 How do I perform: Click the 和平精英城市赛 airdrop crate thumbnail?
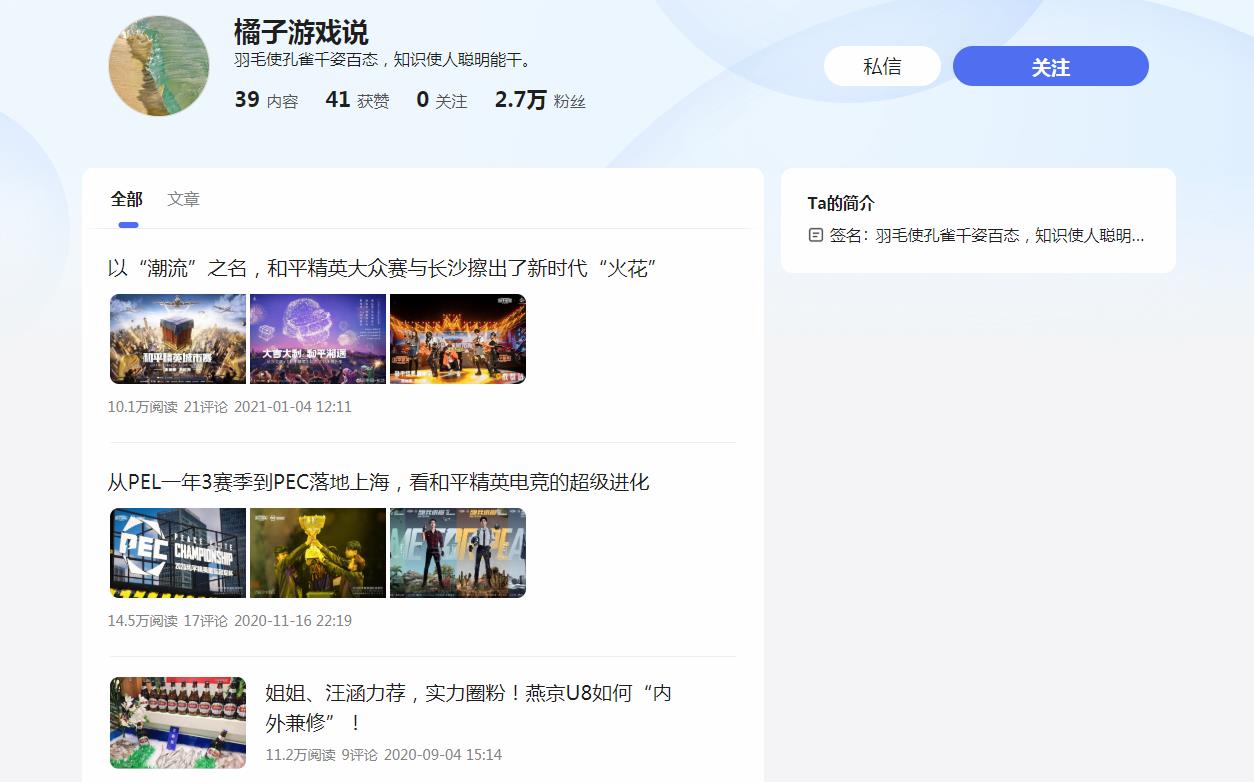pos(178,339)
